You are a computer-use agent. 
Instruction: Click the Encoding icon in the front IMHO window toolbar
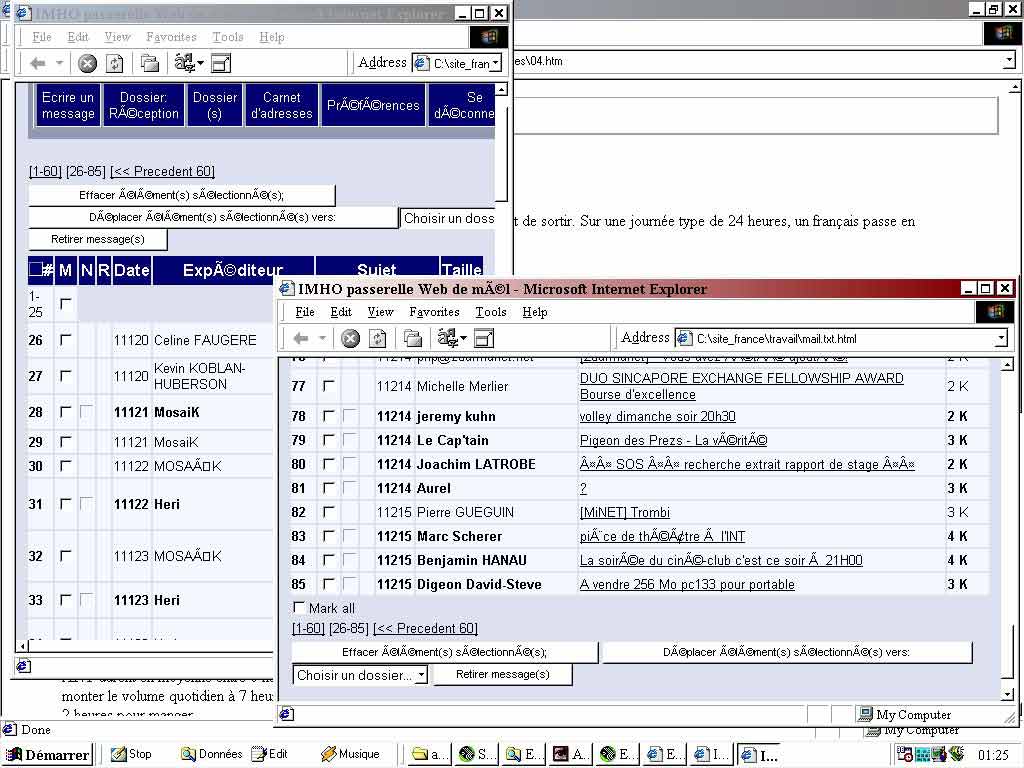(x=448, y=338)
